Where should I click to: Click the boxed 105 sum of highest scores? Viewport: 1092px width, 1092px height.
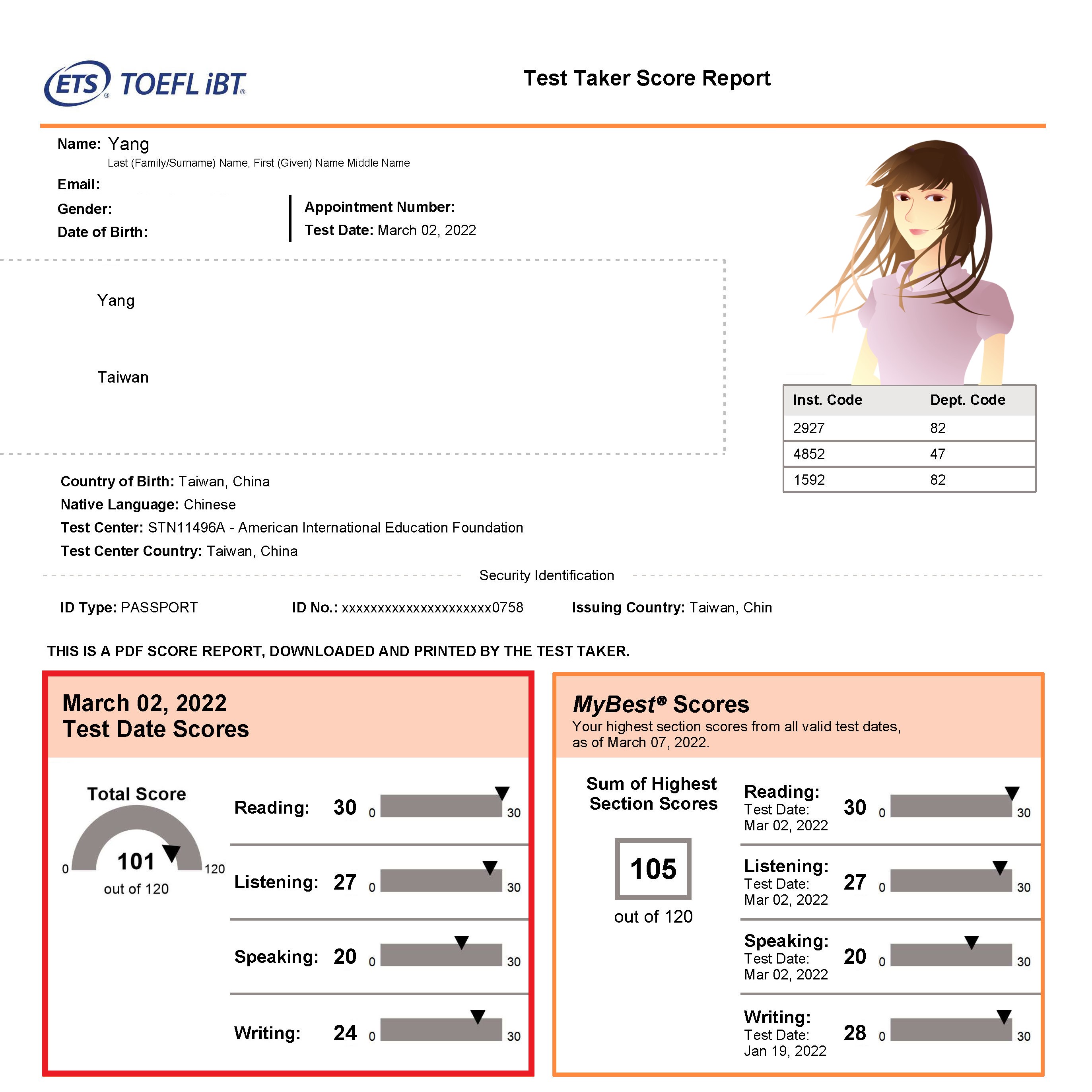click(653, 869)
